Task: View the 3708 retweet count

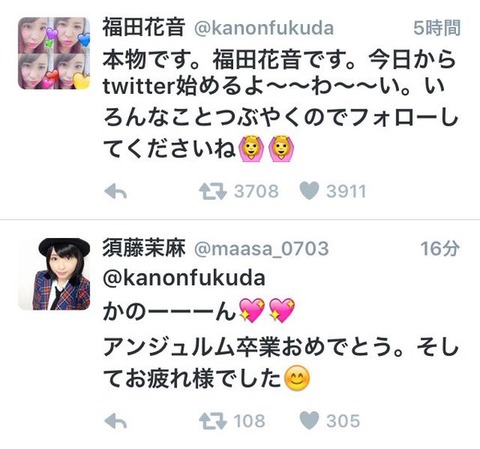Action: tap(256, 192)
